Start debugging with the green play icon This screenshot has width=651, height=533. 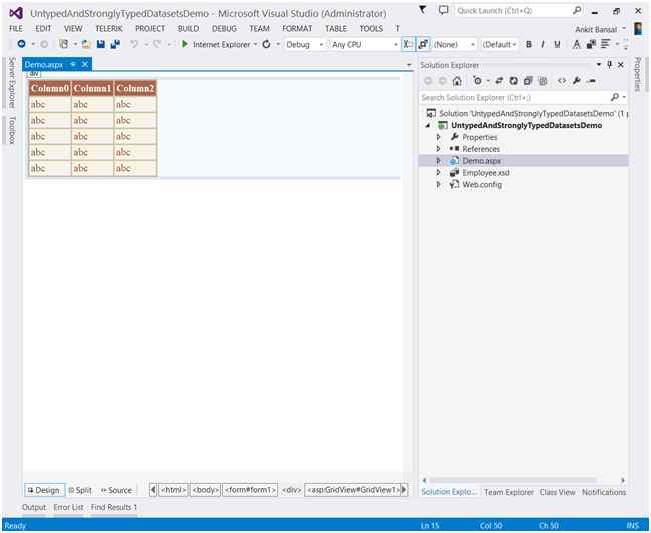(x=185, y=44)
